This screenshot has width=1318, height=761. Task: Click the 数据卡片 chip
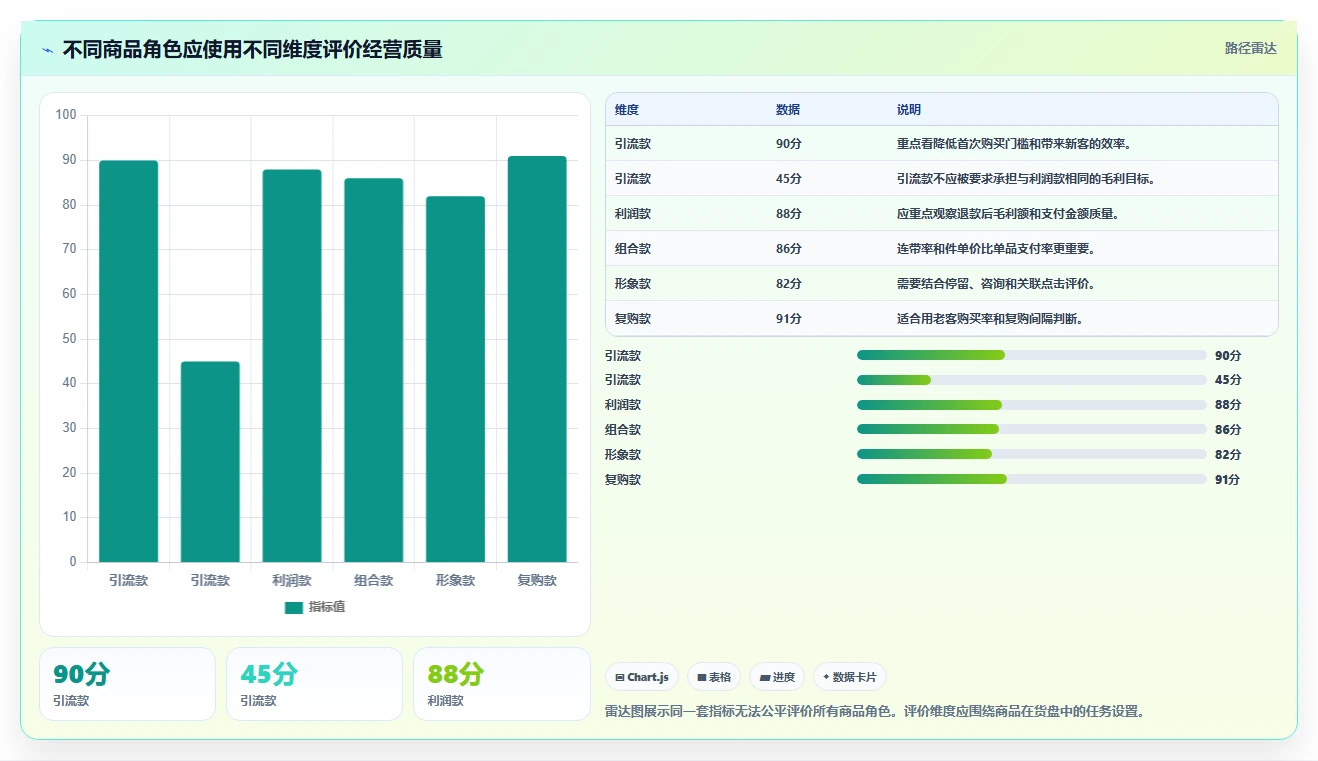[x=850, y=677]
